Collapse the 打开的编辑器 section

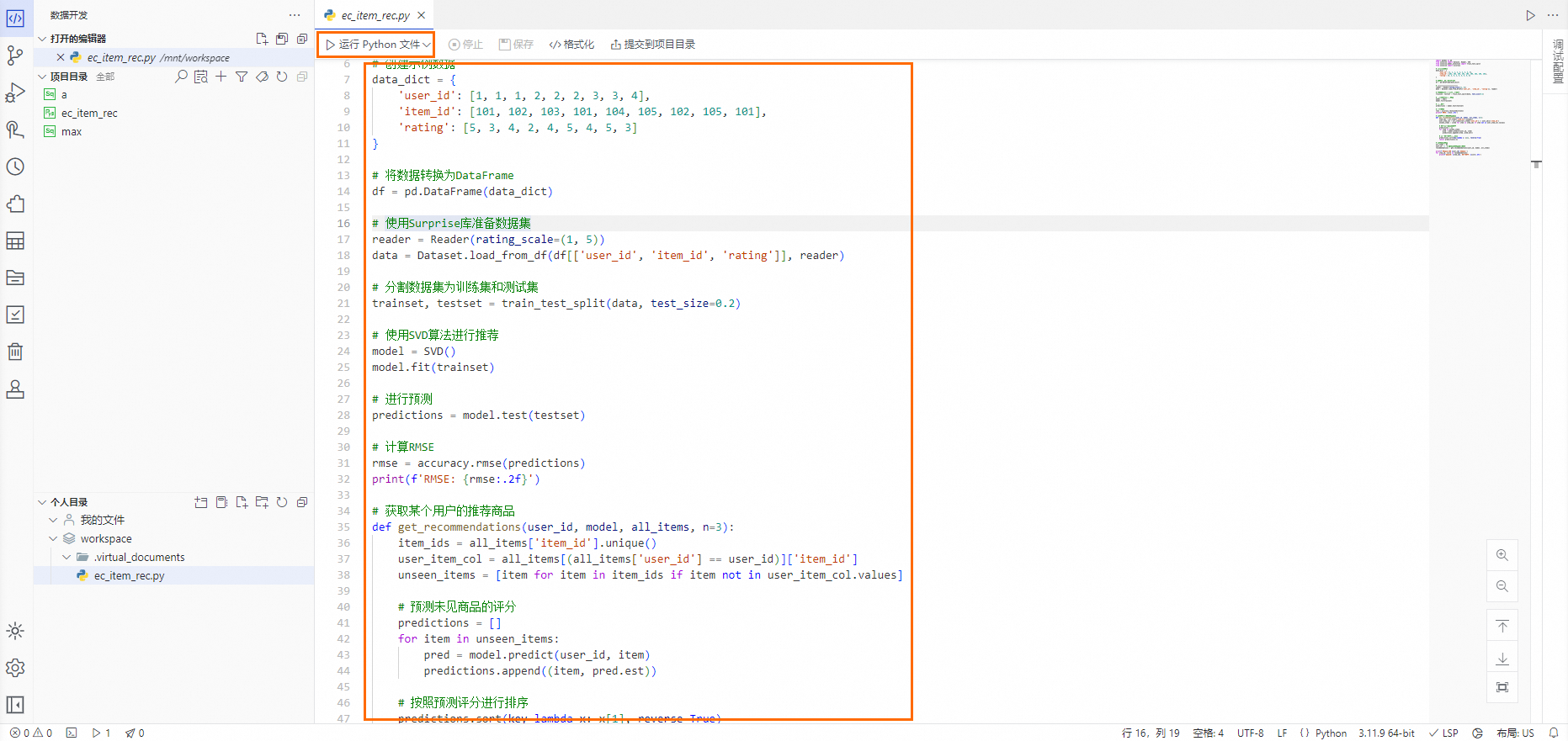(42, 39)
